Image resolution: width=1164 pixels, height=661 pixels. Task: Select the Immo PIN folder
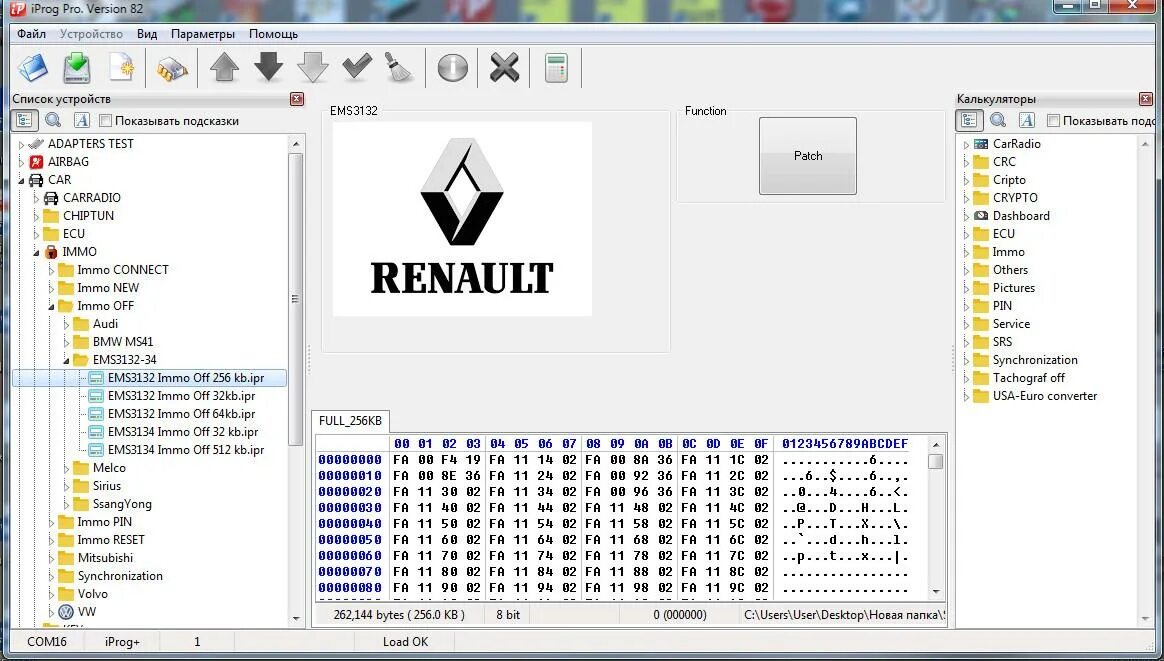coord(104,522)
